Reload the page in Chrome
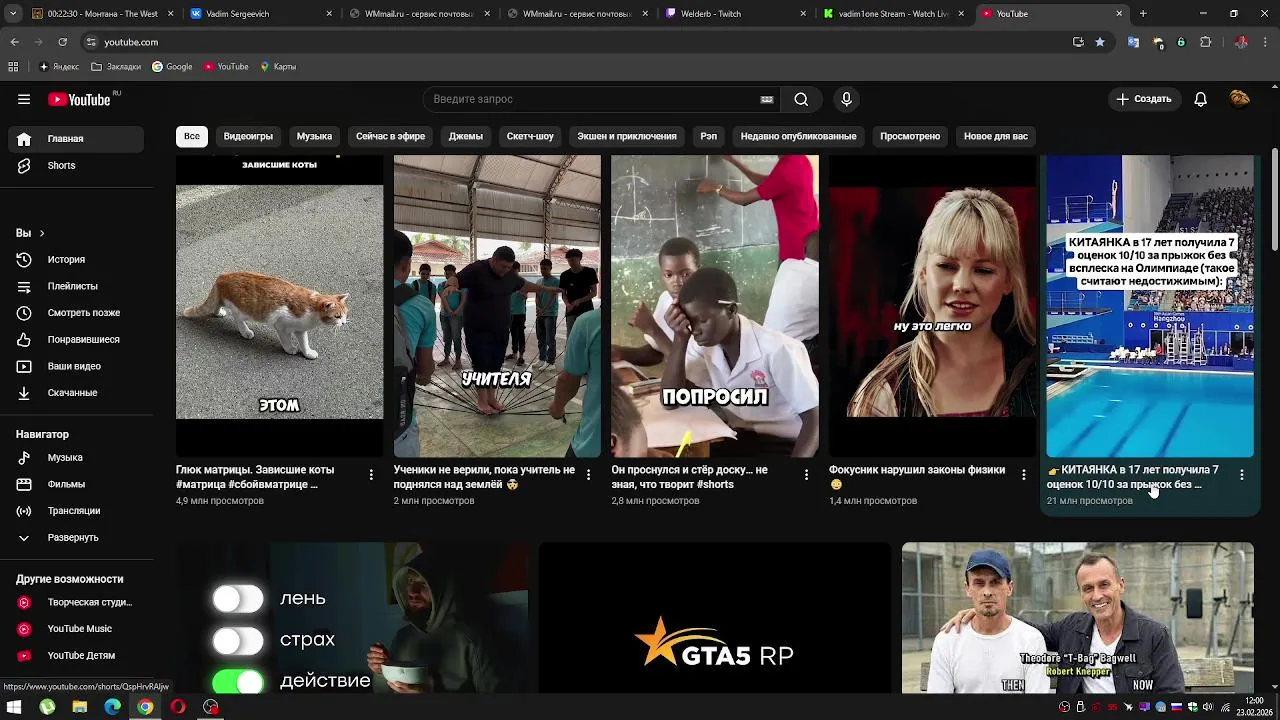 pyautogui.click(x=62, y=42)
